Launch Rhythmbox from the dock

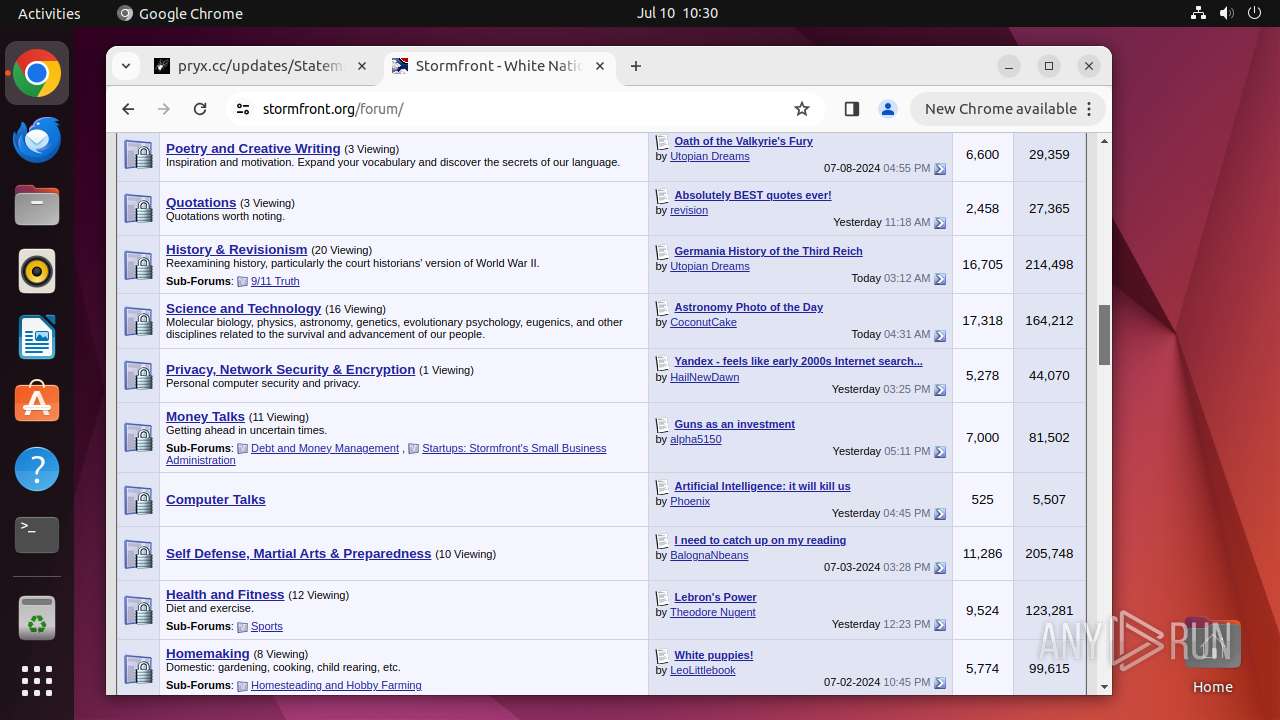[x=37, y=272]
